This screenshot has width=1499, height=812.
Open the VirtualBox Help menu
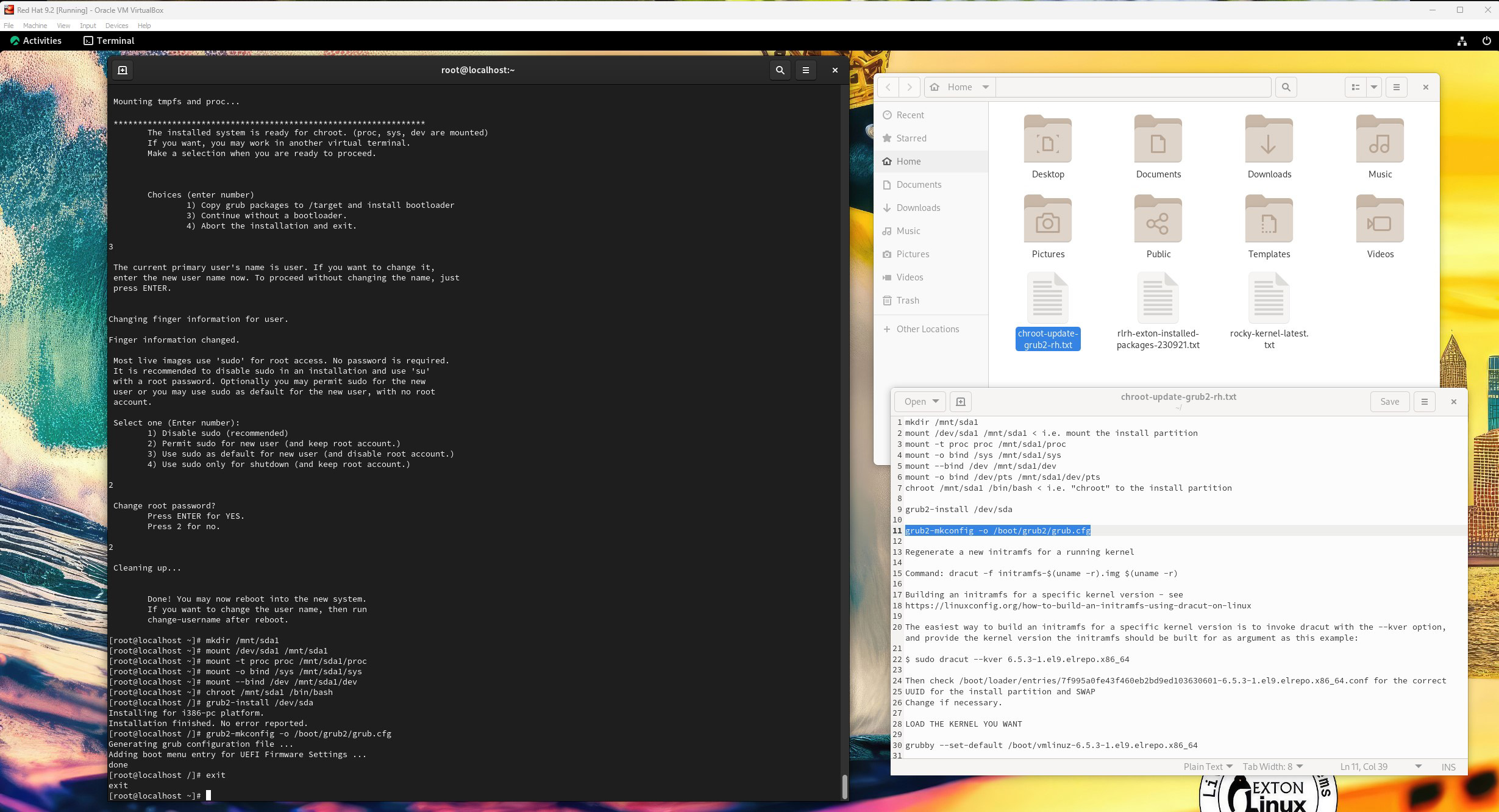144,26
